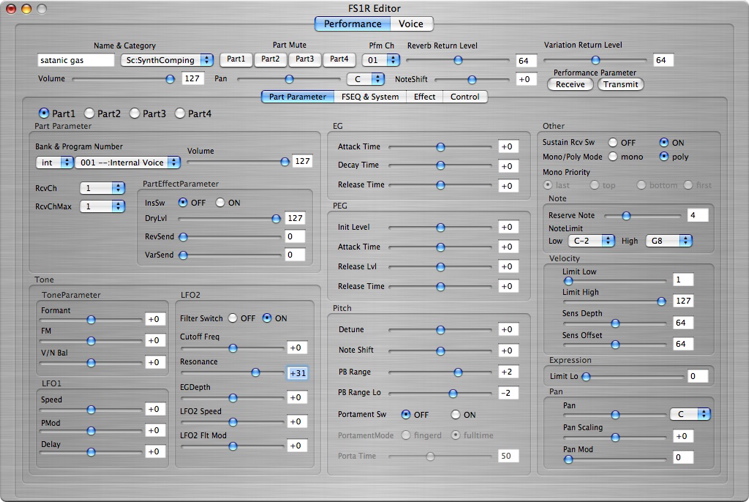Screen dimensions: 749x502
Task: Click Transmit under Performance Parameter
Action: (x=621, y=85)
